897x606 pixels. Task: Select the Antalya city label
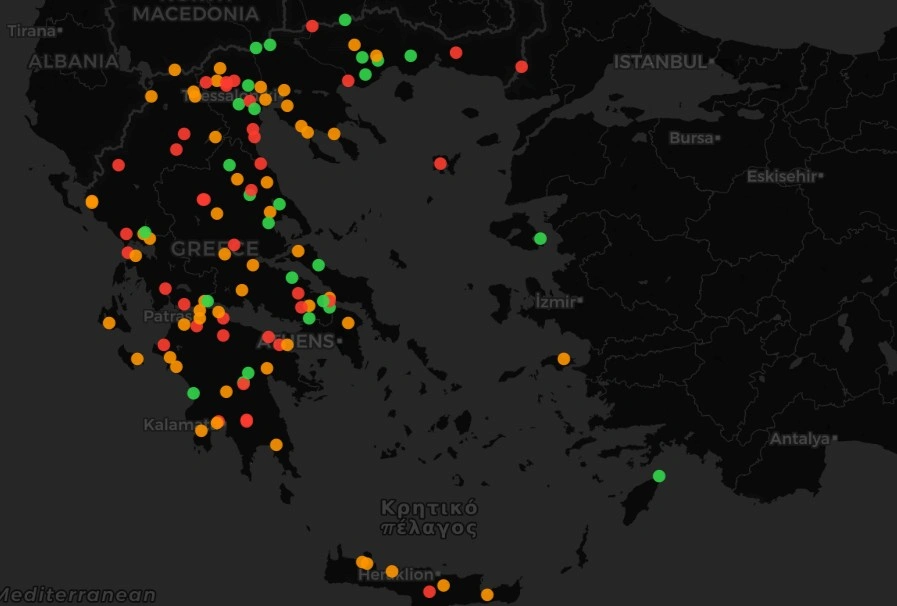pyautogui.click(x=799, y=439)
